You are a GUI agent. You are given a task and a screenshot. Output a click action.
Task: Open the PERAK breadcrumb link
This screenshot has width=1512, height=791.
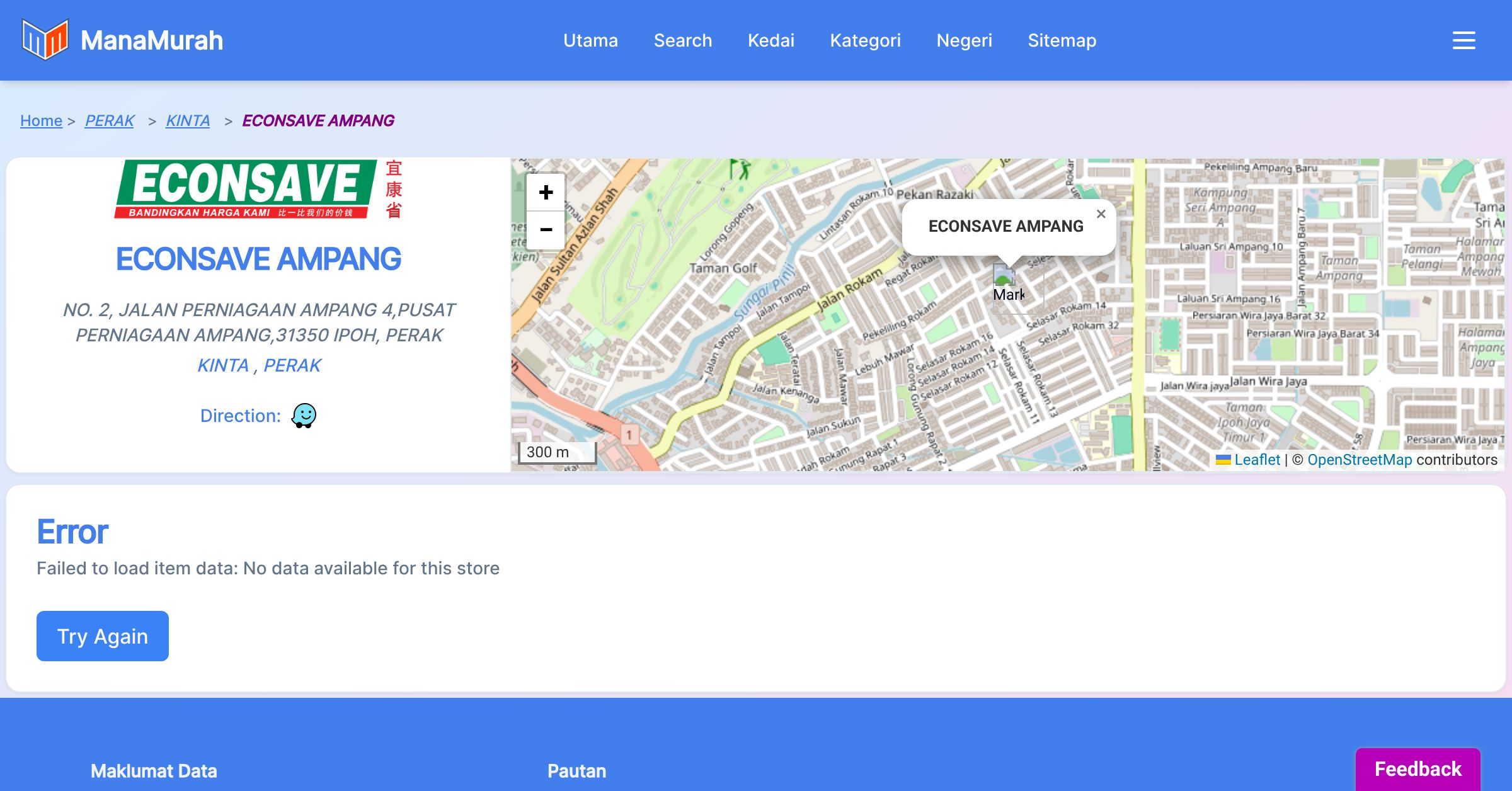(110, 120)
